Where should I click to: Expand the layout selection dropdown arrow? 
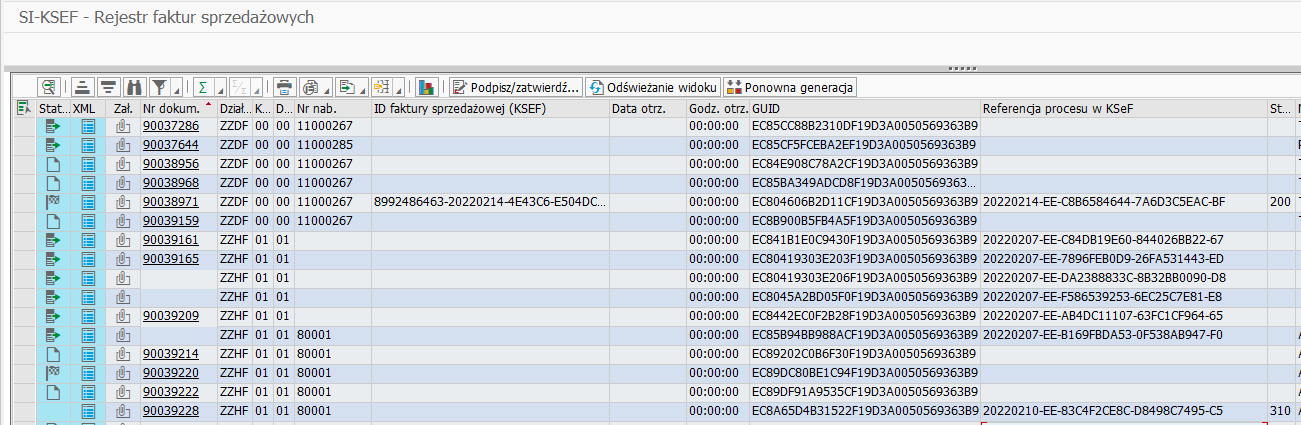(x=398, y=90)
